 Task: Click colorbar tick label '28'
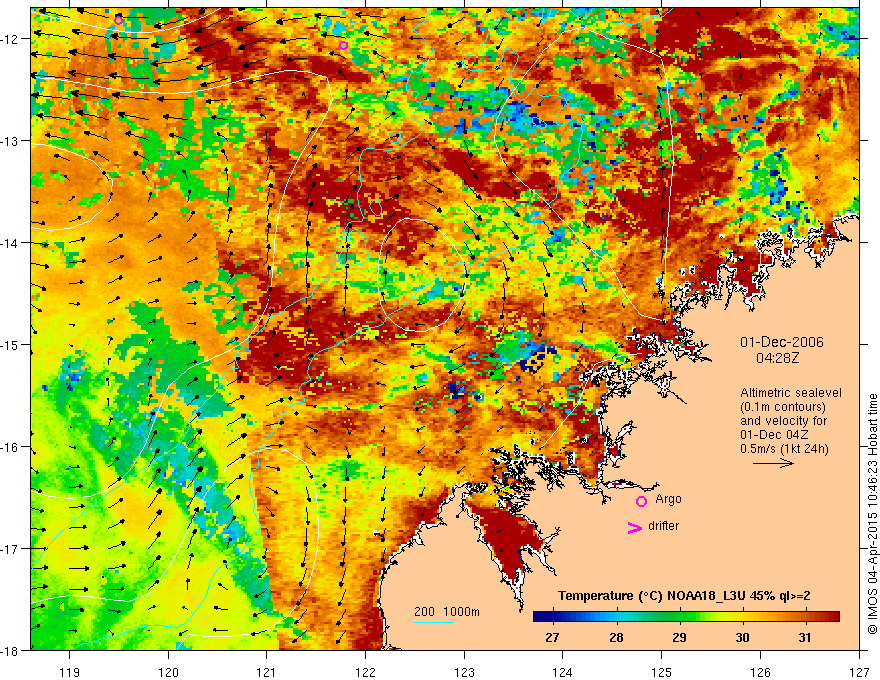click(x=616, y=637)
